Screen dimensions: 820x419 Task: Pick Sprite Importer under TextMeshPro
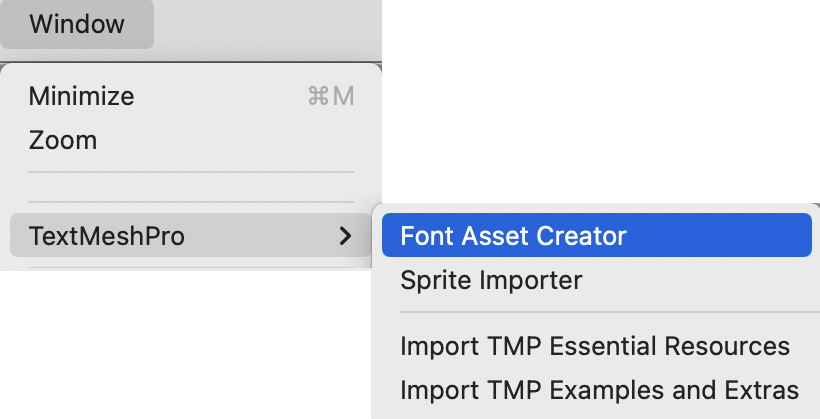click(491, 280)
